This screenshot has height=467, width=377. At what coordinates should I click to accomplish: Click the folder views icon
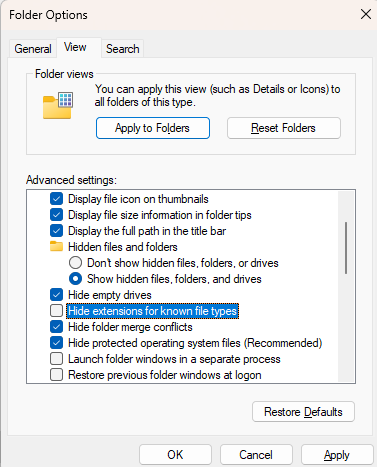click(x=58, y=105)
